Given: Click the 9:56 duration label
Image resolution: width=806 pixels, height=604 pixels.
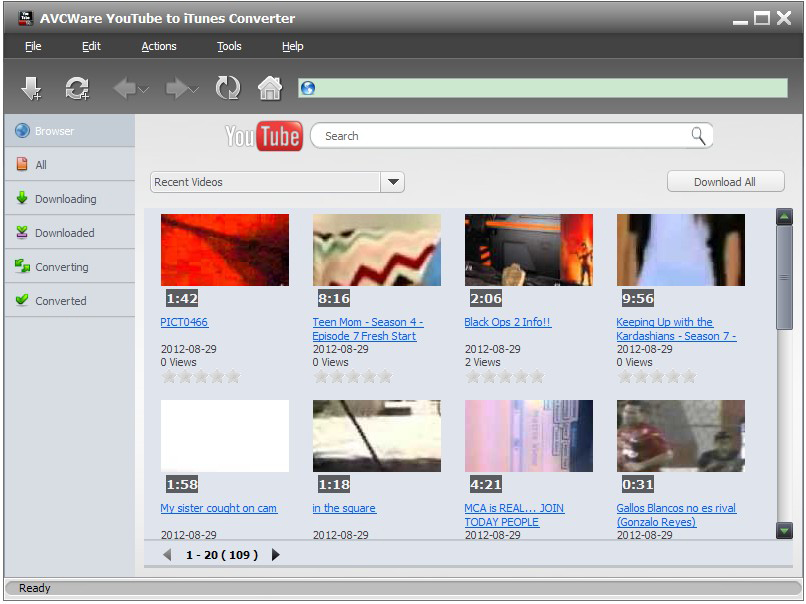Looking at the screenshot, I should coord(637,298).
